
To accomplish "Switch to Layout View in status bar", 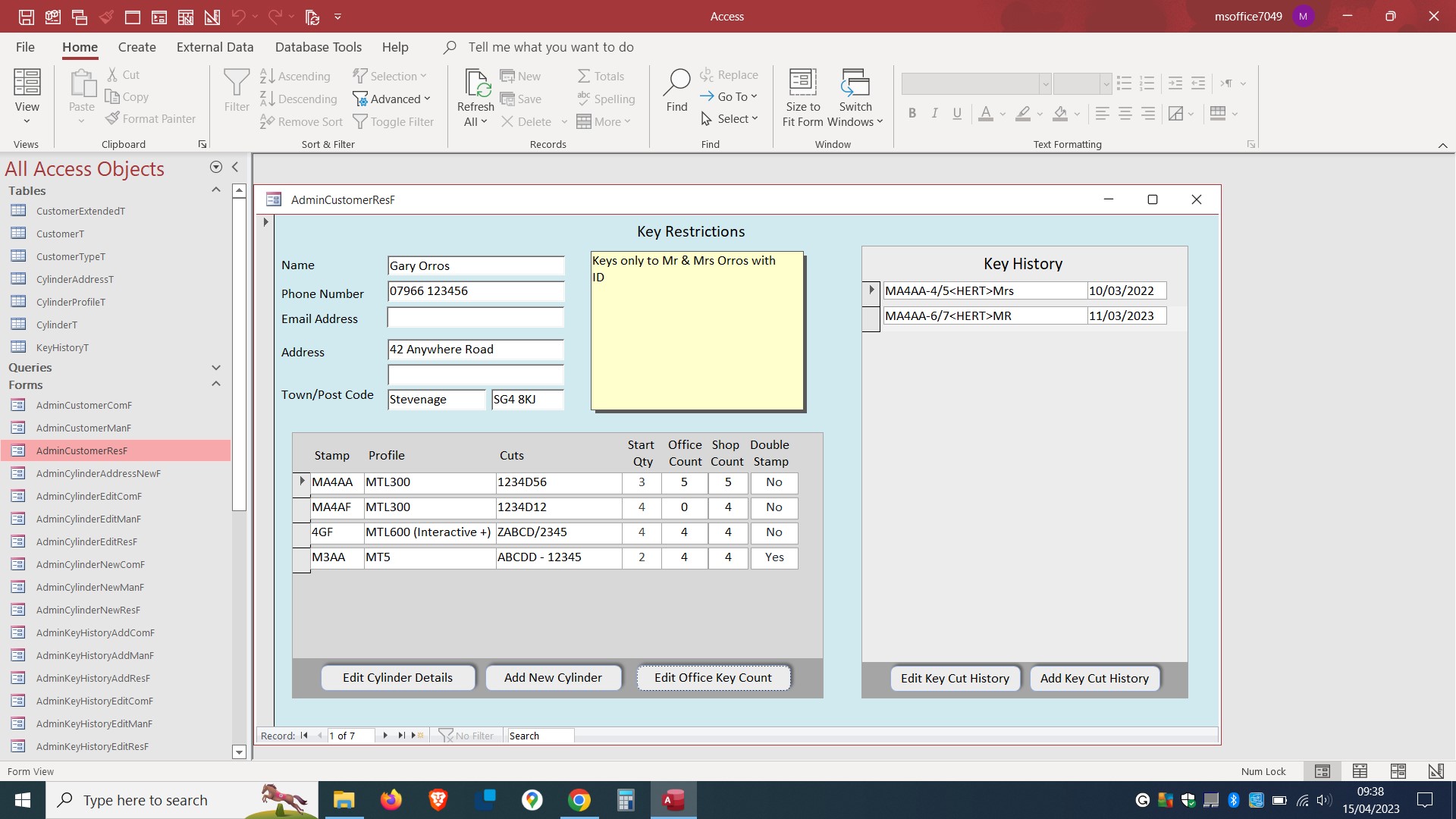I will 1398,771.
